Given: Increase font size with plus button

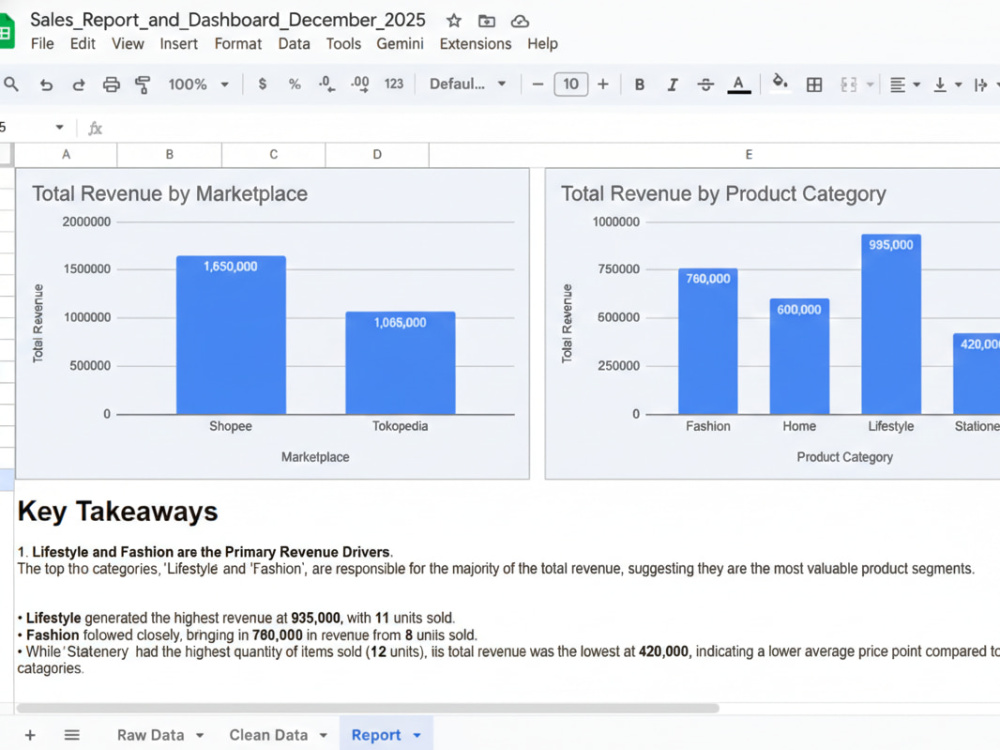Looking at the screenshot, I should [x=603, y=84].
